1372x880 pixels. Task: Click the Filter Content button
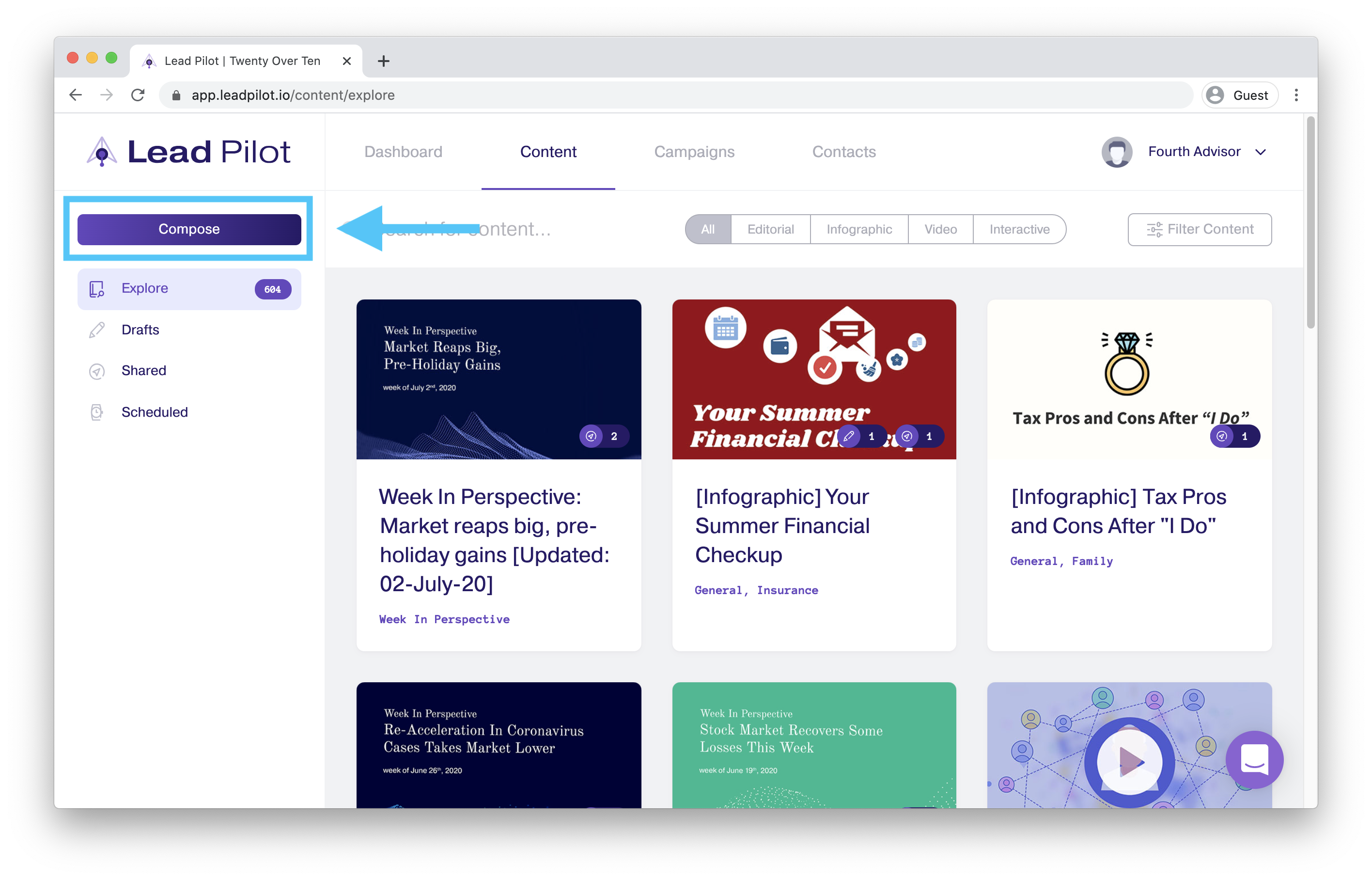pyautogui.click(x=1199, y=229)
